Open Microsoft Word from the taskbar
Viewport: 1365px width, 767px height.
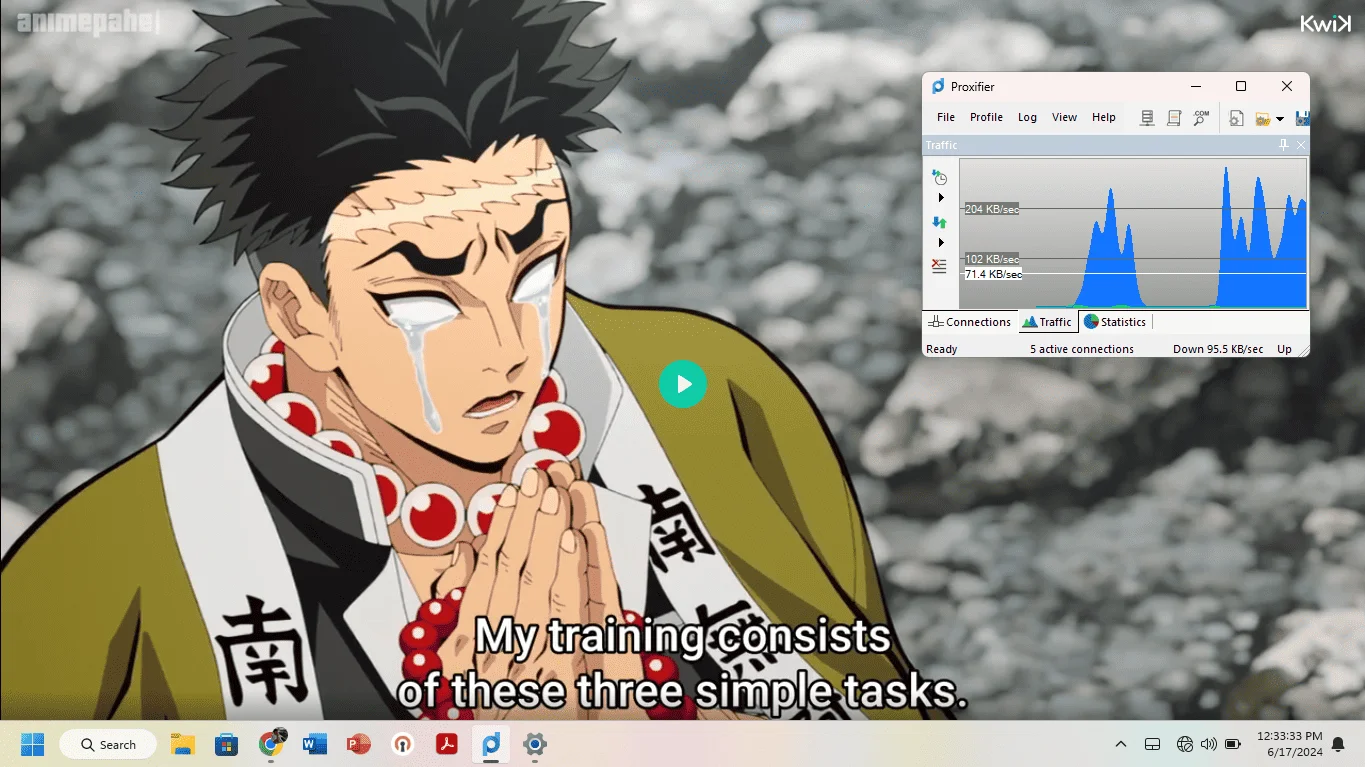pos(314,744)
